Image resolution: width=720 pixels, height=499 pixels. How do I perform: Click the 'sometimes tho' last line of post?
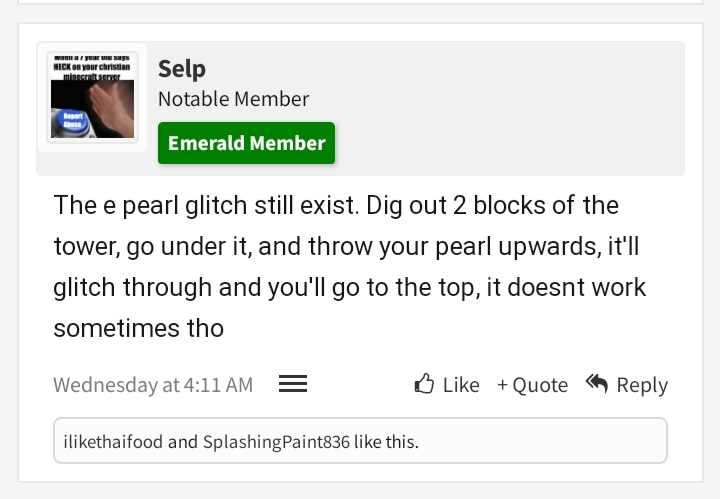(139, 329)
